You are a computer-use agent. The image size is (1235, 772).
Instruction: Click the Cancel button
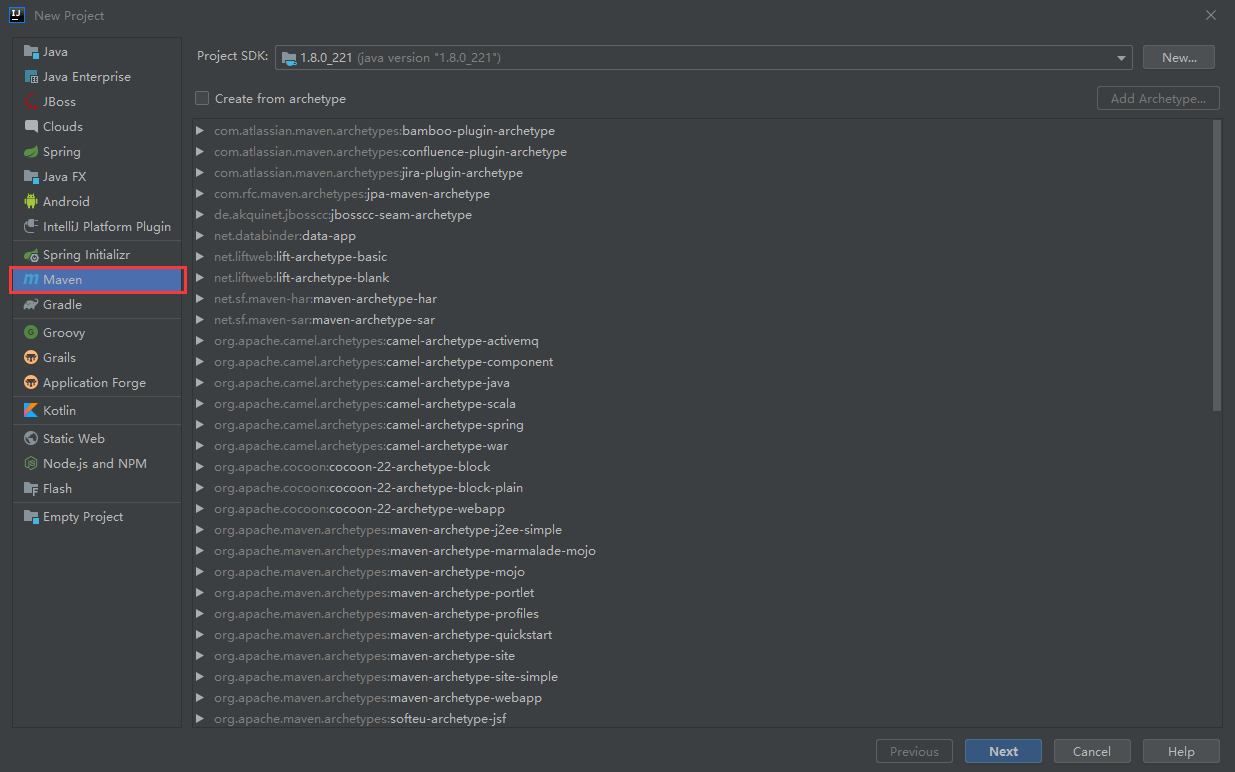1092,752
